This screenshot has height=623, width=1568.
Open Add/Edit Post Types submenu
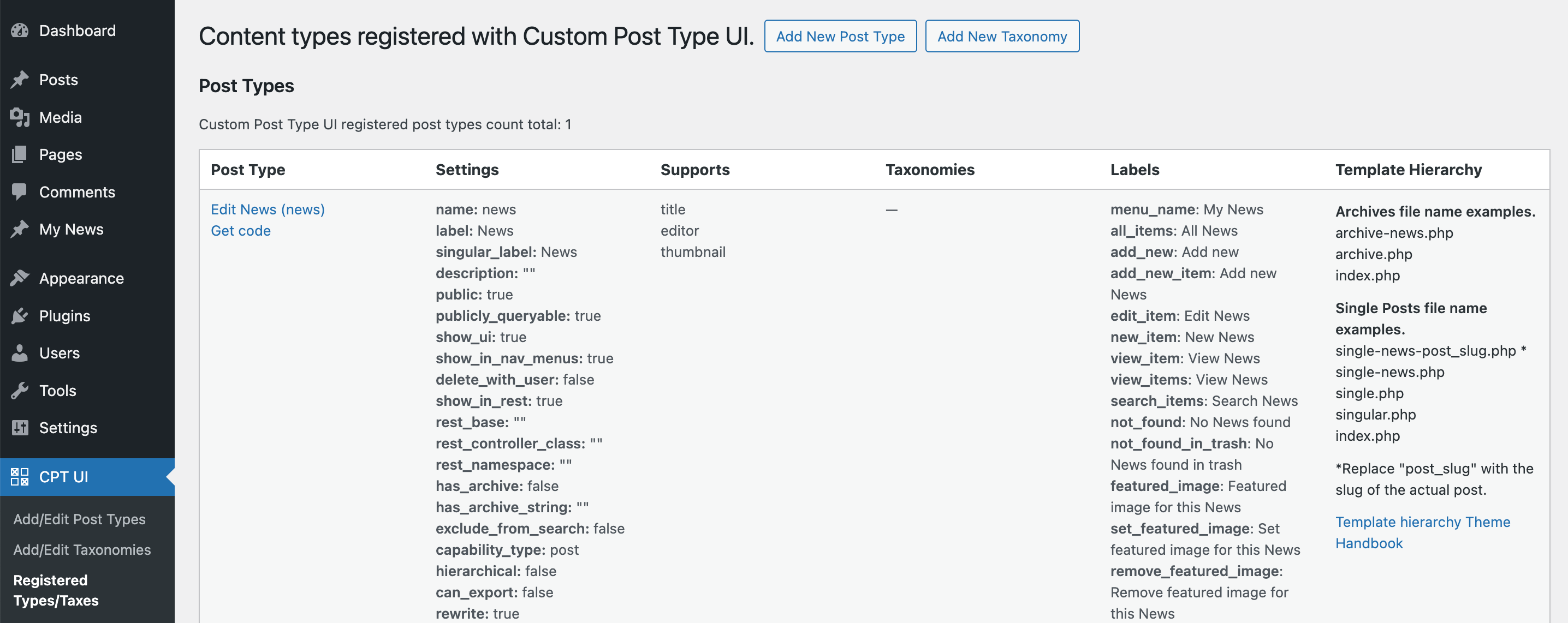(79, 518)
